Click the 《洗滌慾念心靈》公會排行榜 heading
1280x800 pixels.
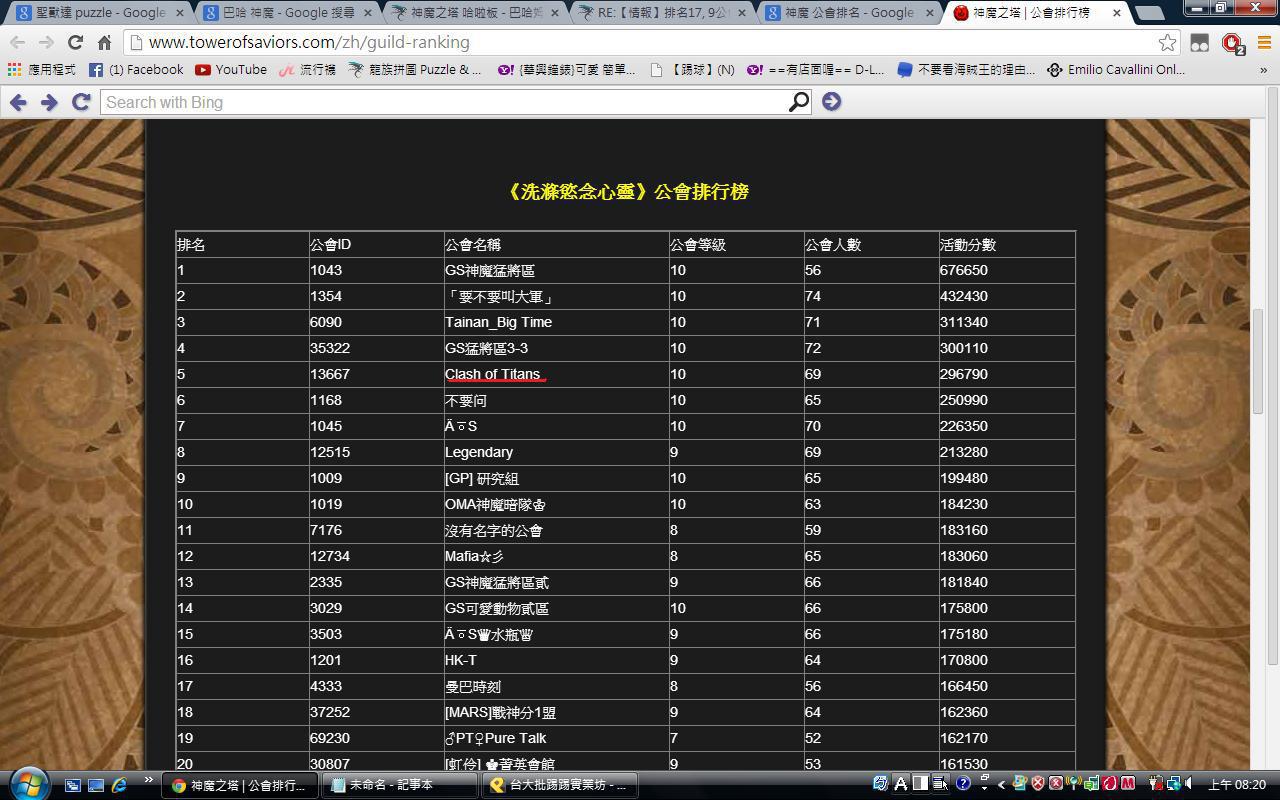tap(626, 192)
